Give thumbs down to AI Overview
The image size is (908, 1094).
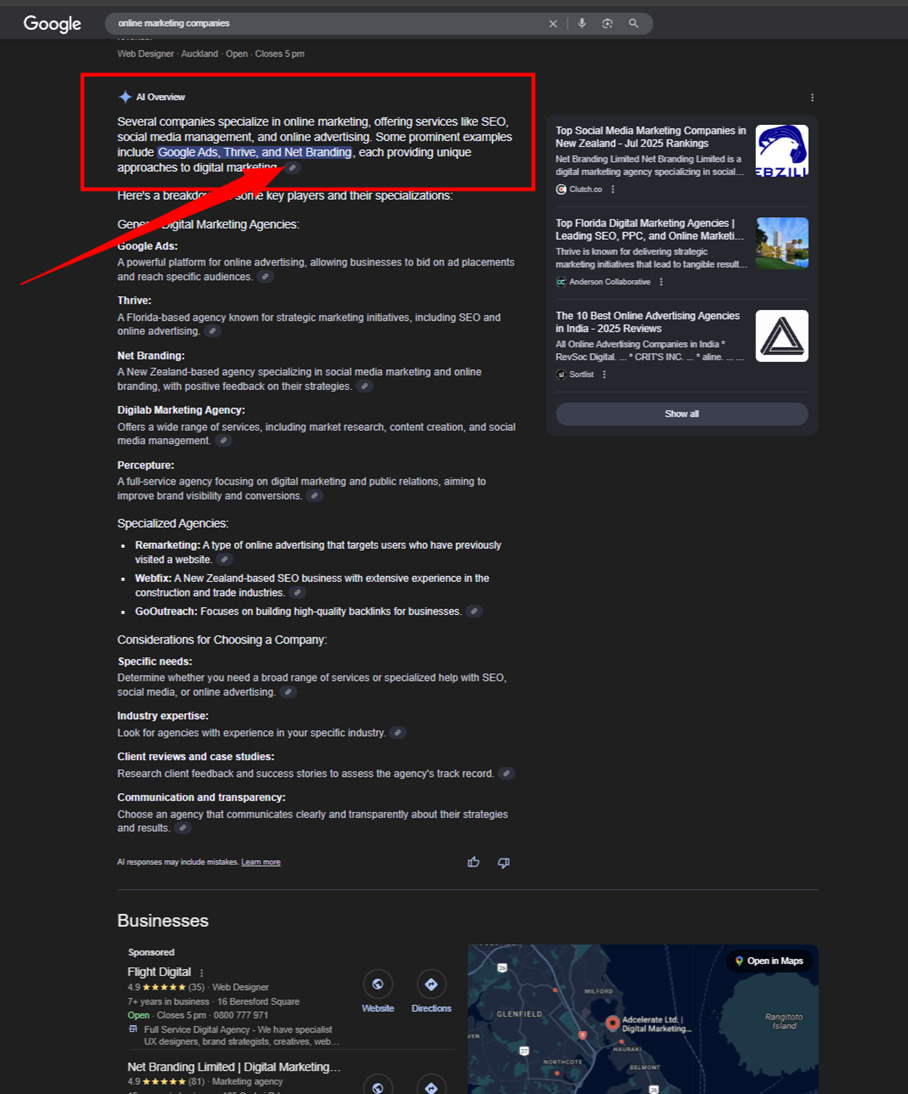tap(503, 863)
